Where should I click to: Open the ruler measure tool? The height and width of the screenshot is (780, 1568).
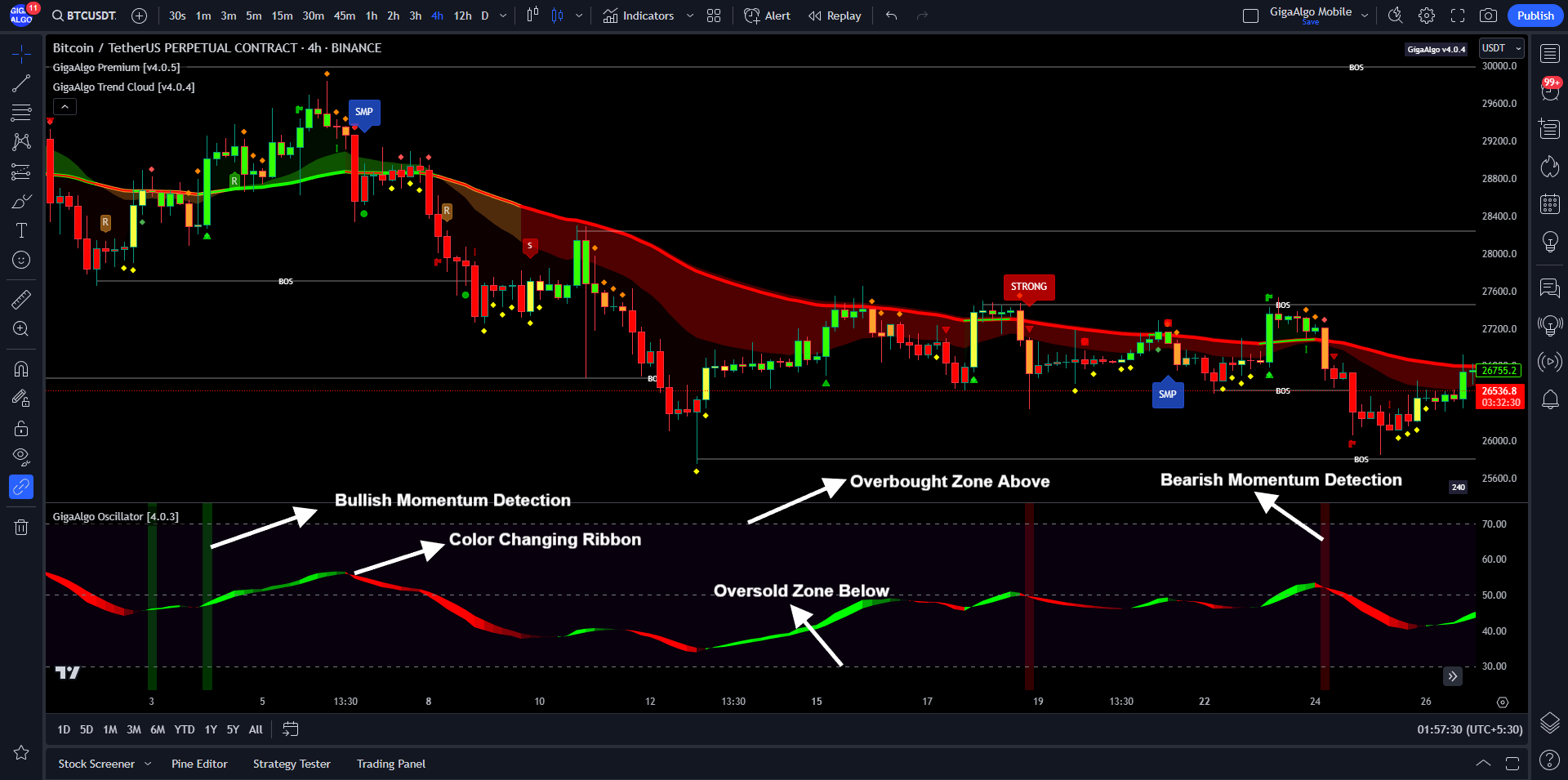pos(21,300)
